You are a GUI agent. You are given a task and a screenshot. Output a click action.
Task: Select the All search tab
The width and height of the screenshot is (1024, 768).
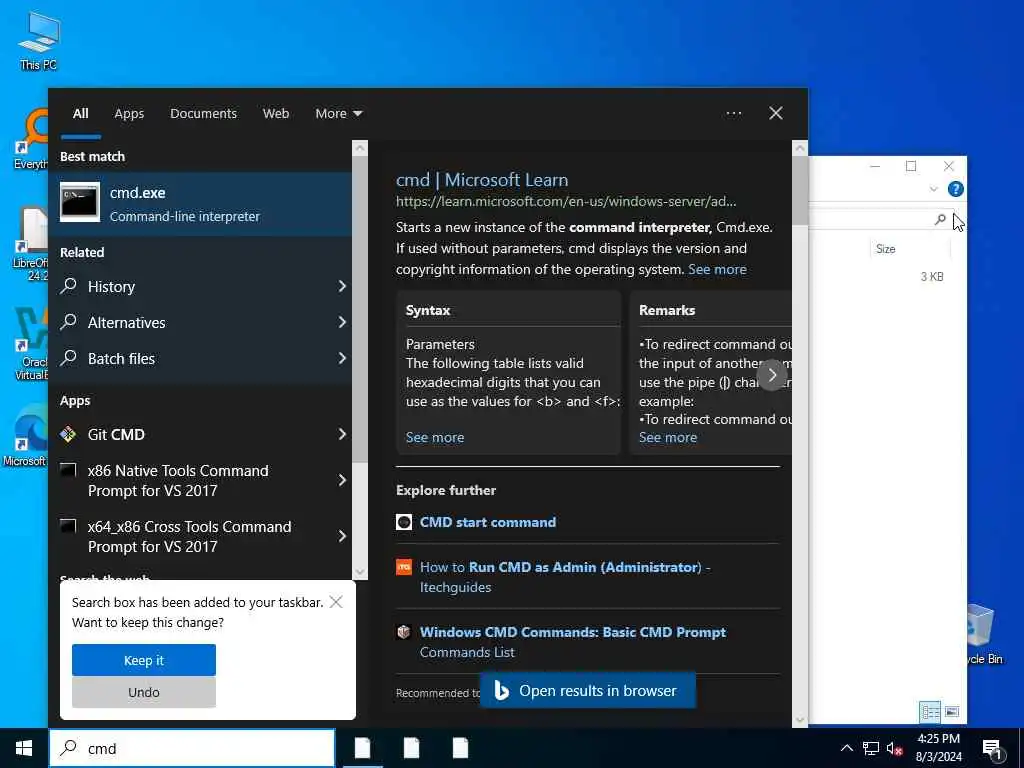tap(80, 114)
